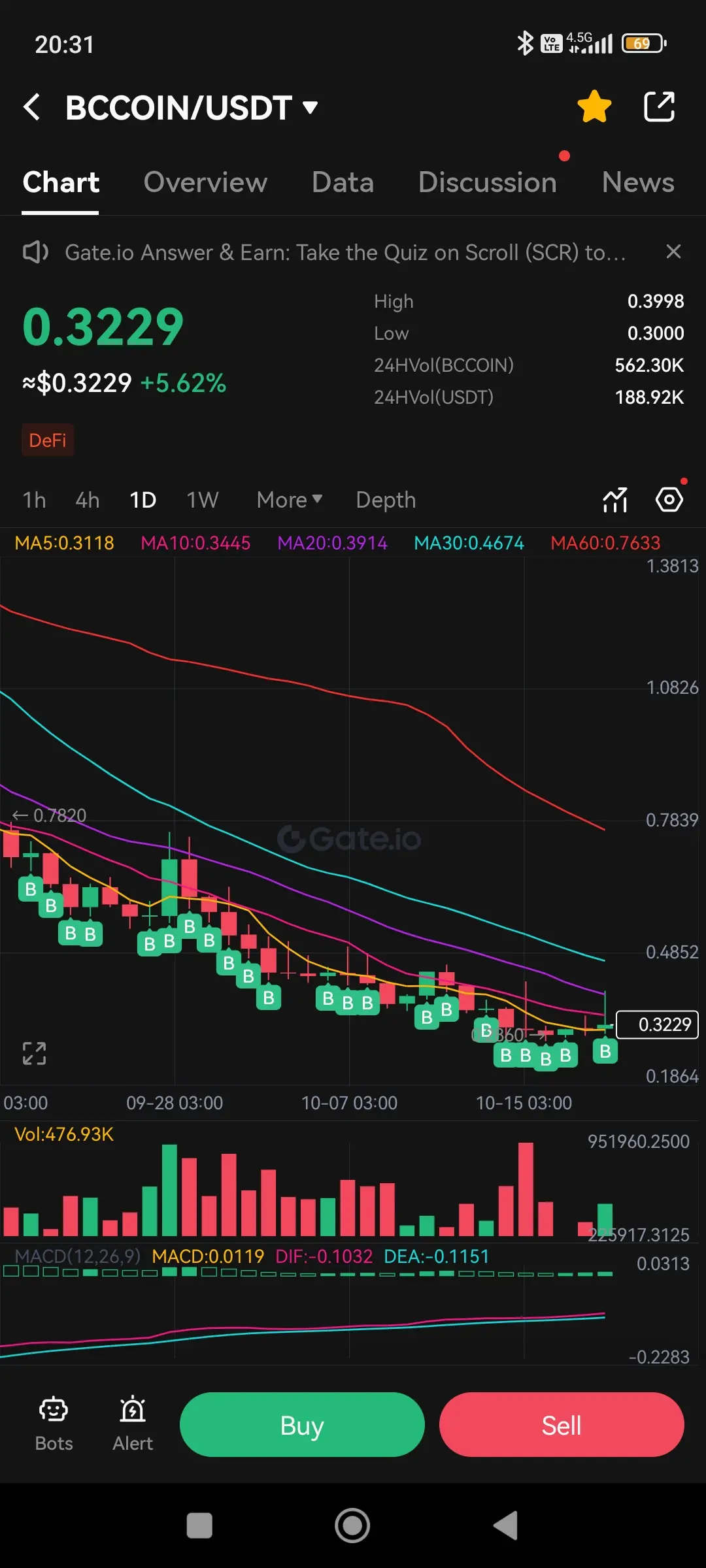Screen dimensions: 706x1568
Task: Tap the current price tag 0.3229 on axis
Action: 658,1024
